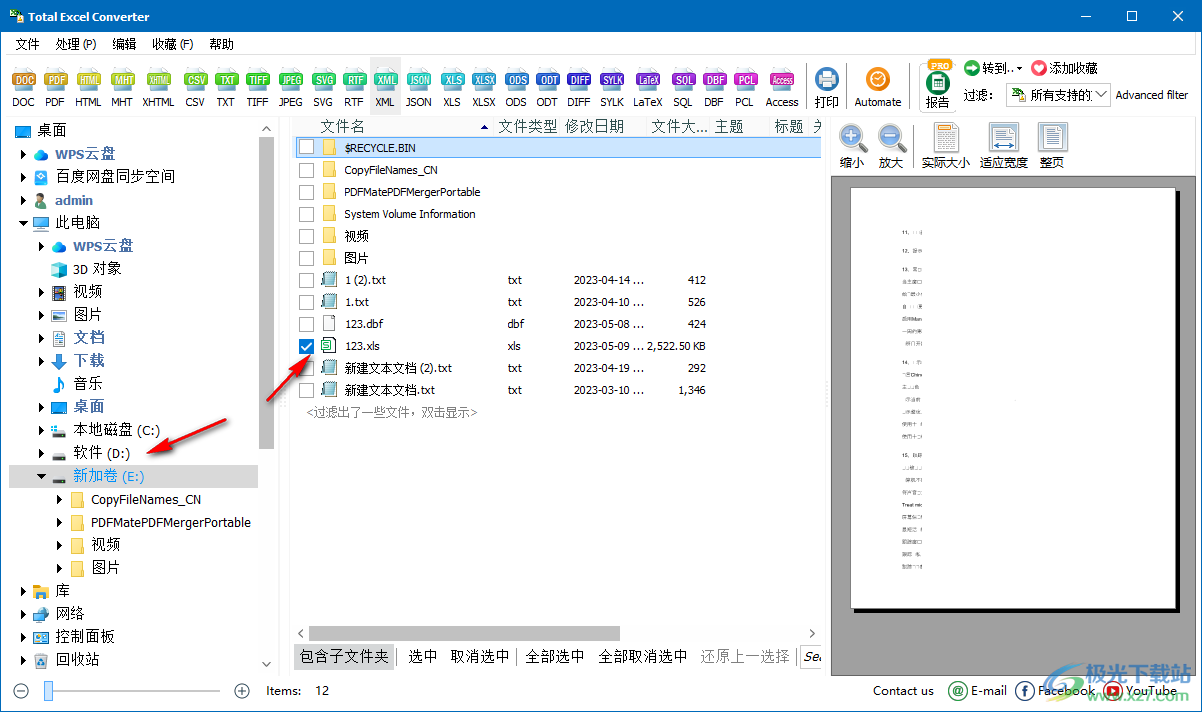This screenshot has width=1202, height=712.
Task: Expand the 库 tree node
Action: [x=24, y=591]
